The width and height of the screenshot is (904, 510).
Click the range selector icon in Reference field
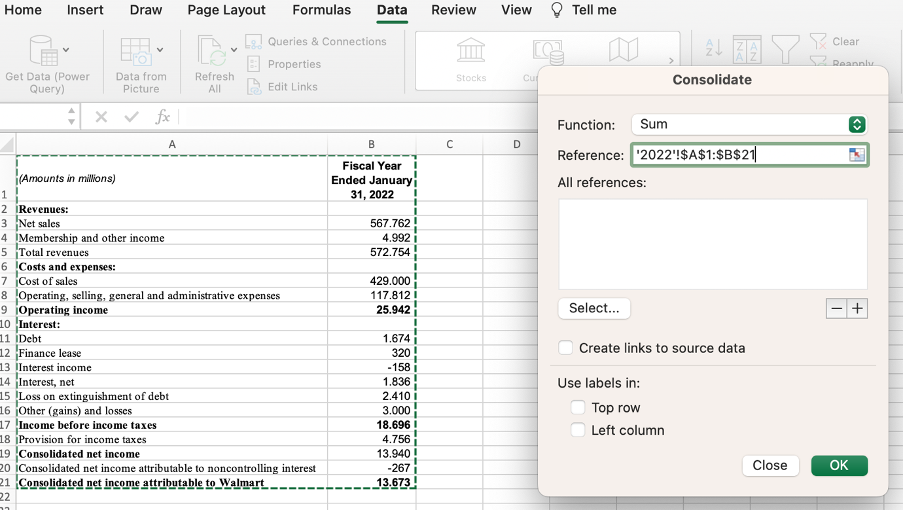pyautogui.click(x=856, y=155)
